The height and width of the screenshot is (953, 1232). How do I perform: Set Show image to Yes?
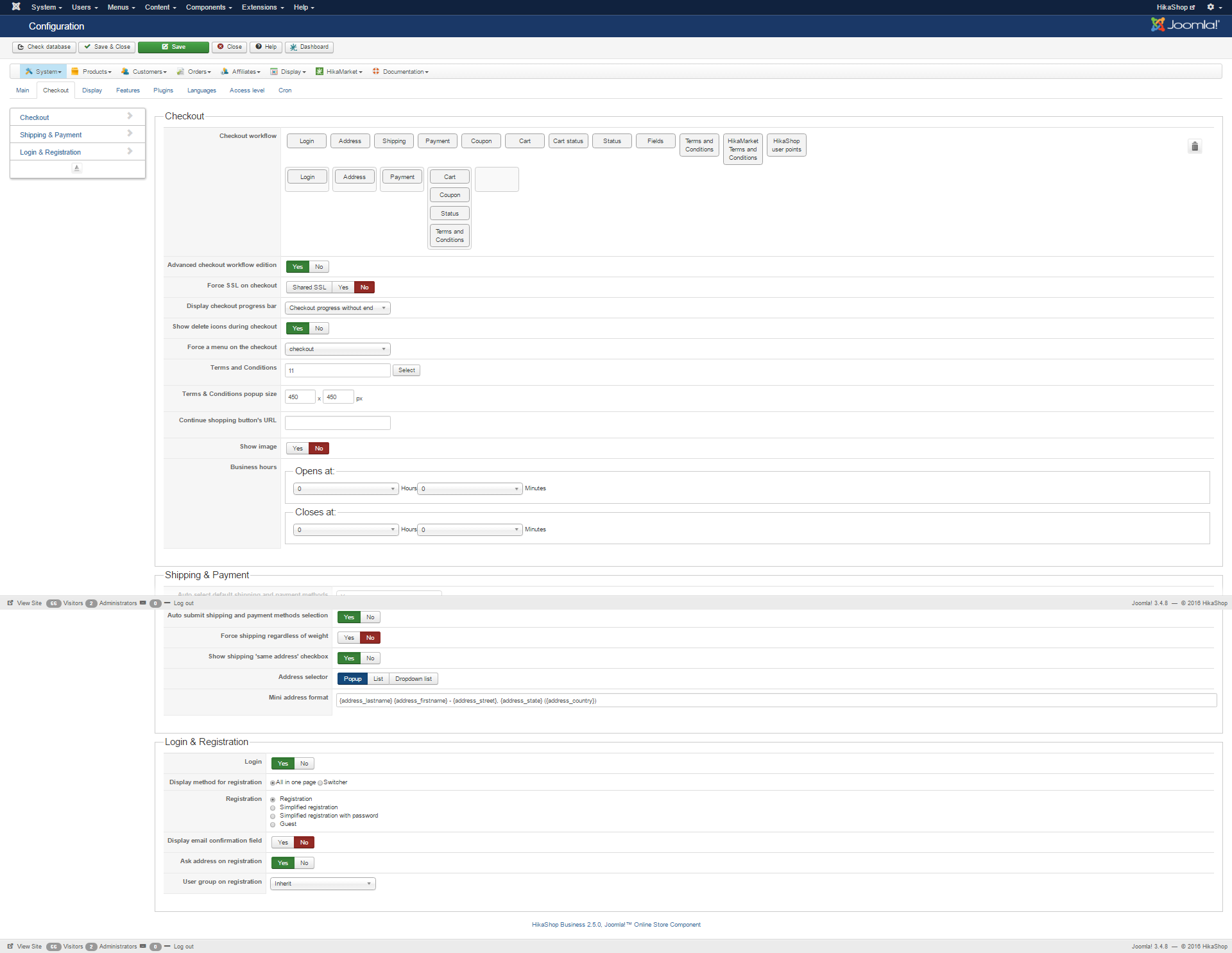coord(298,449)
